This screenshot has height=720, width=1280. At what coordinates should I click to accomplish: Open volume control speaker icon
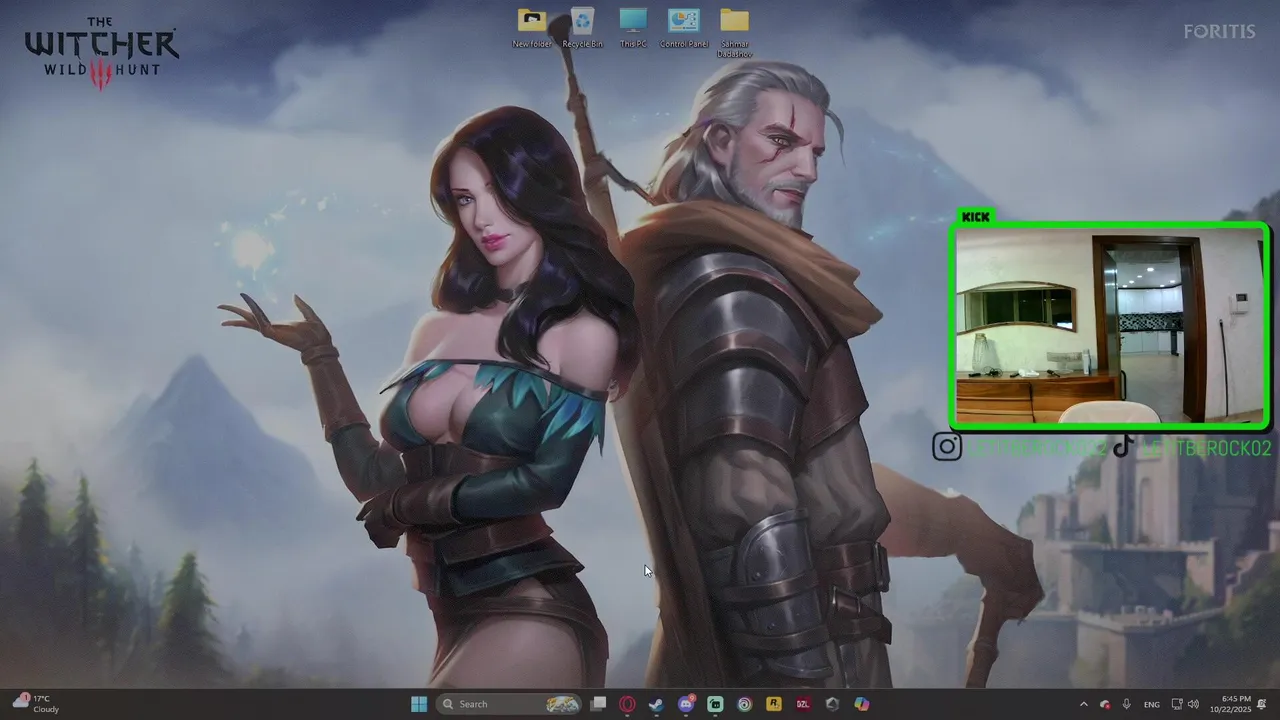(x=1193, y=704)
